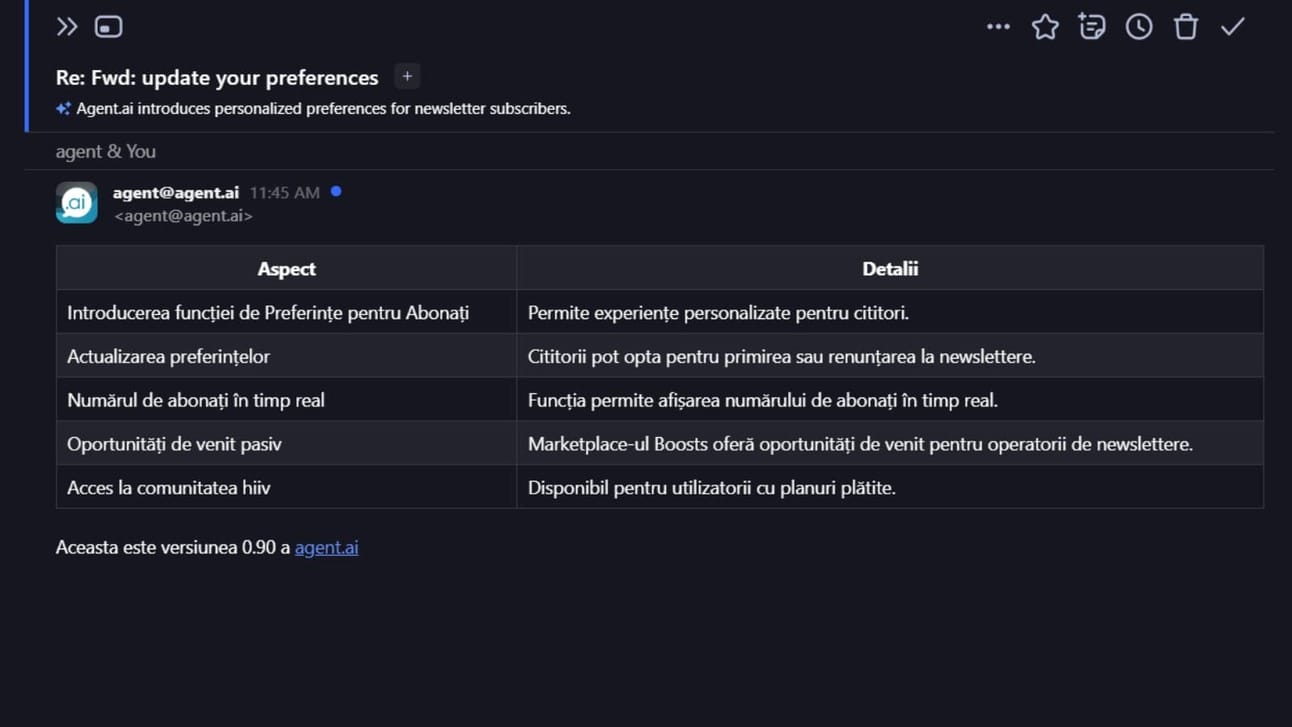Open the agent.ai link in the footer

(326, 548)
